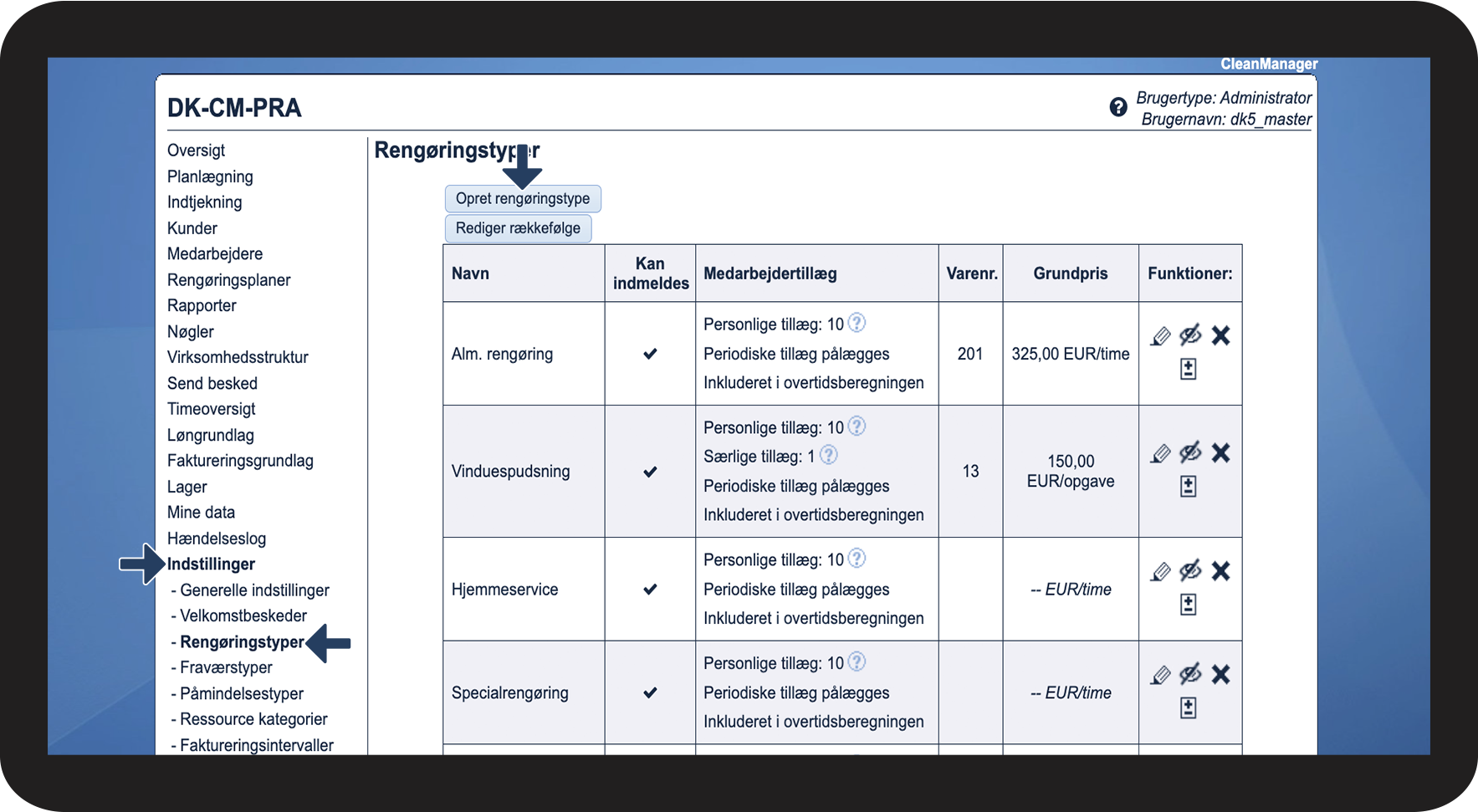Open Faktureringsintervaller settings page
The image size is (1478, 812).
(x=256, y=745)
